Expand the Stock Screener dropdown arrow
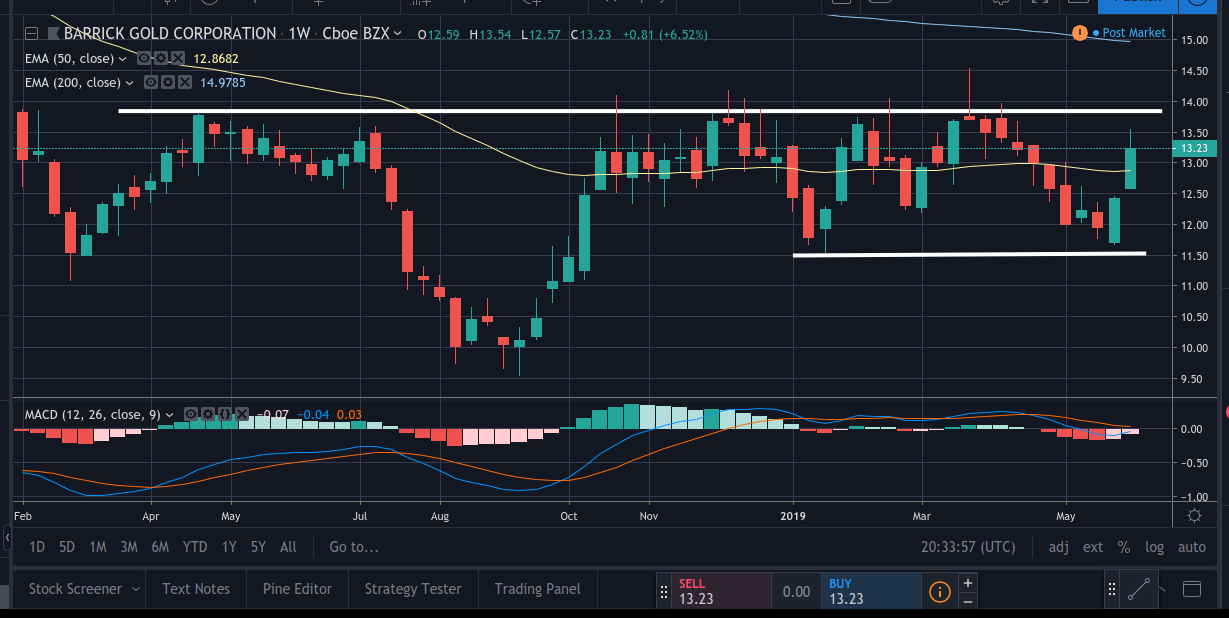 point(135,589)
